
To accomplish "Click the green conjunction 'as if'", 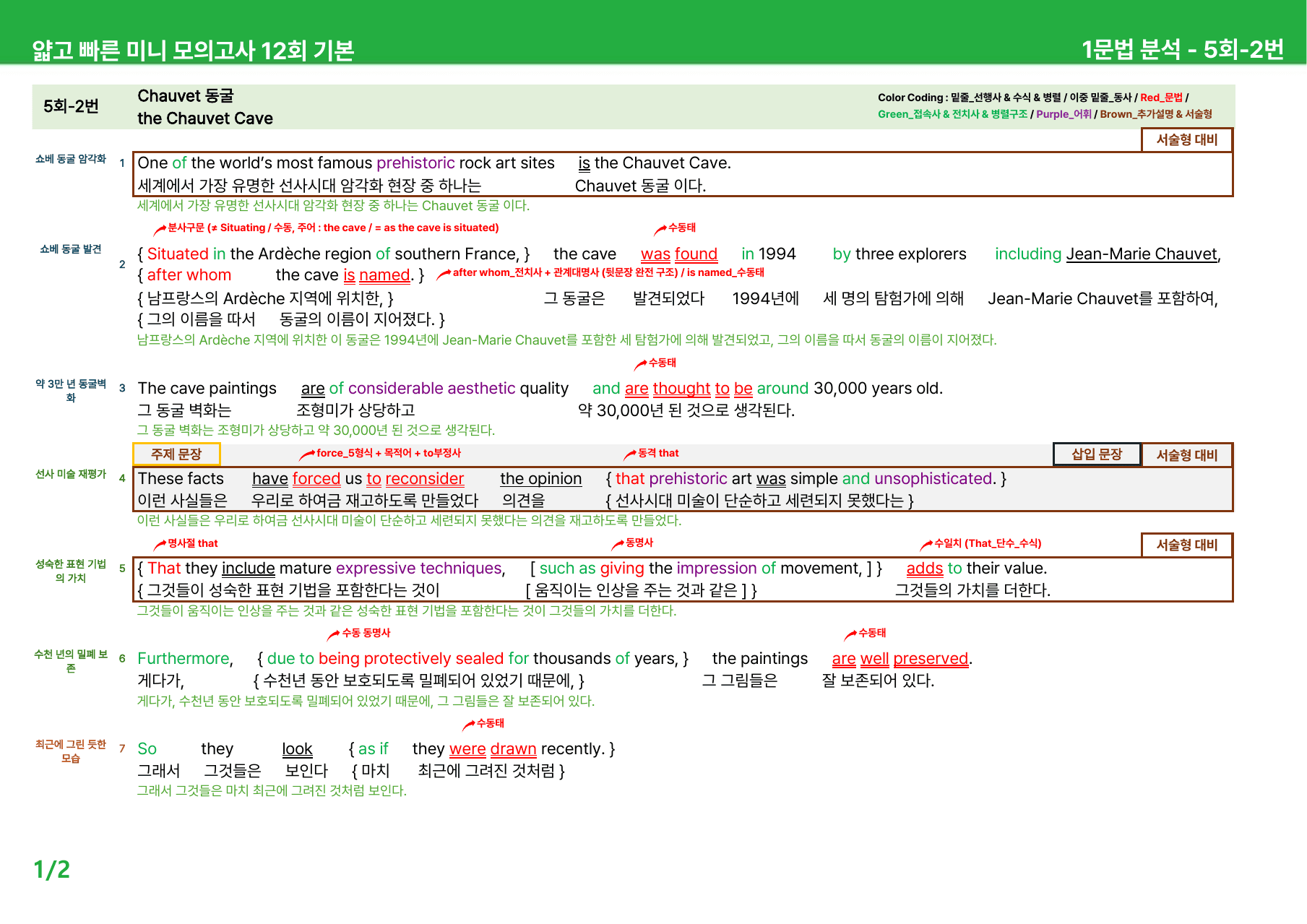I will pos(373,749).
